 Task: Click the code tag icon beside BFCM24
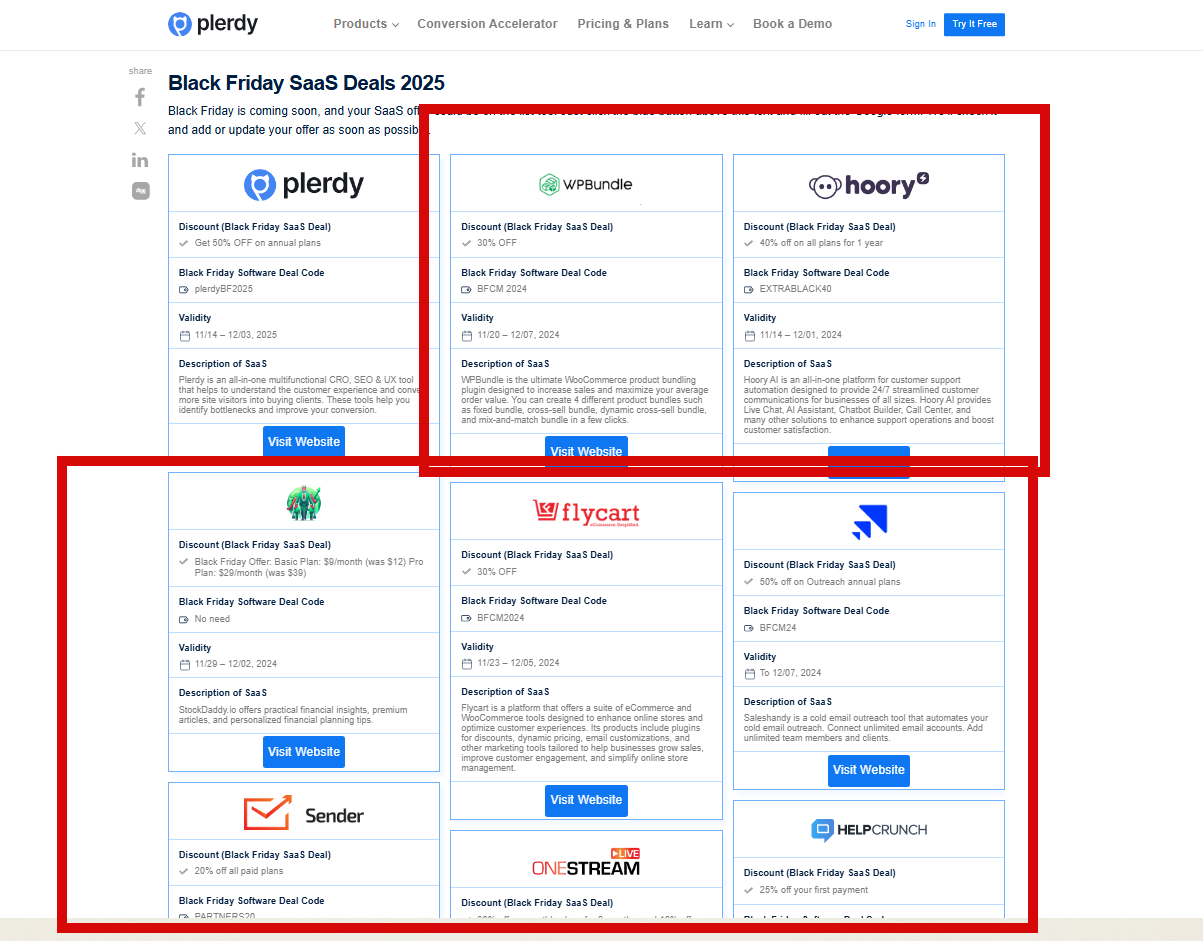(749, 628)
